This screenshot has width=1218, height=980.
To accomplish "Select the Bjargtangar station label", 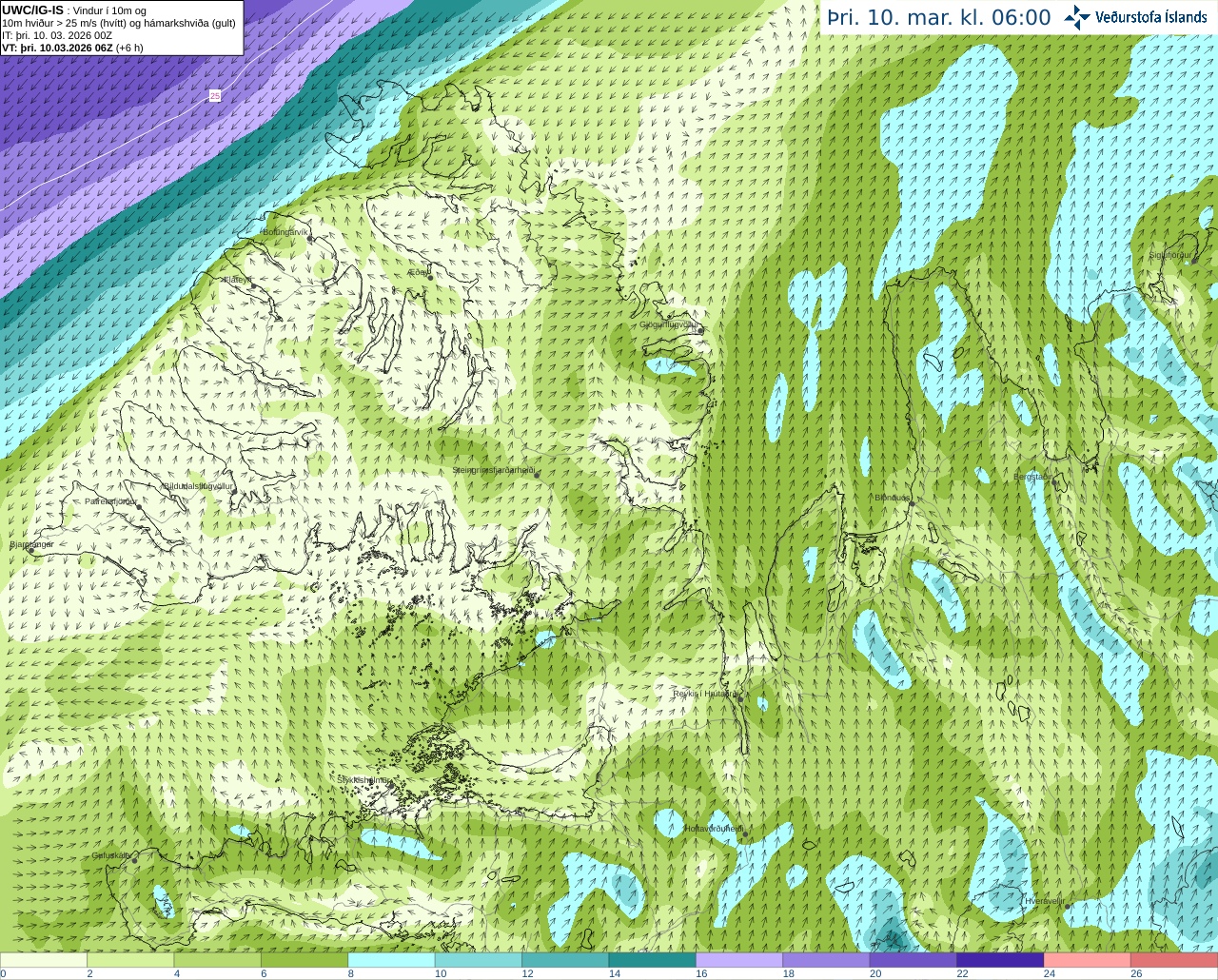I will pyautogui.click(x=31, y=545).
